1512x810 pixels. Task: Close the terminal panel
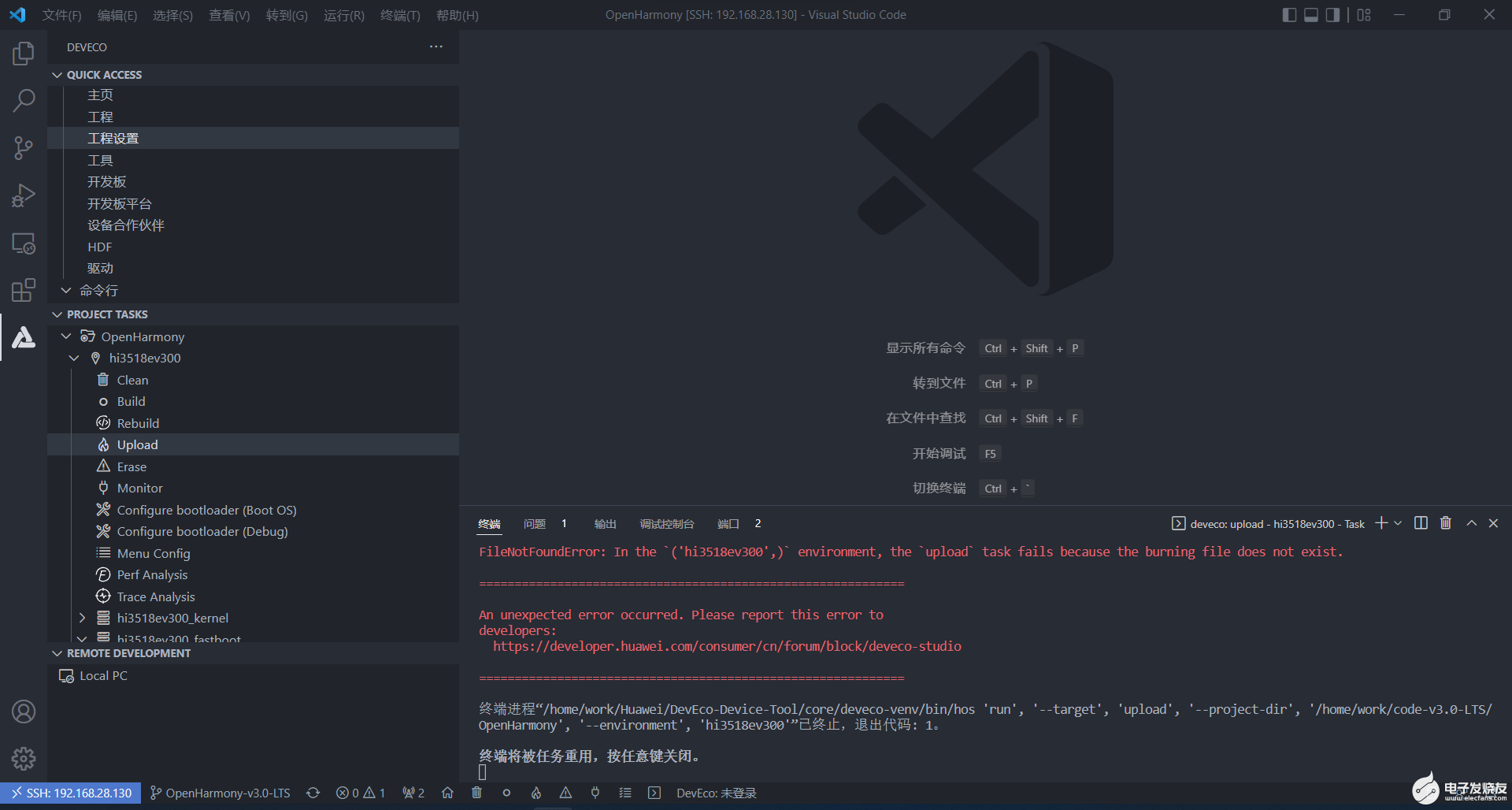coord(1493,523)
